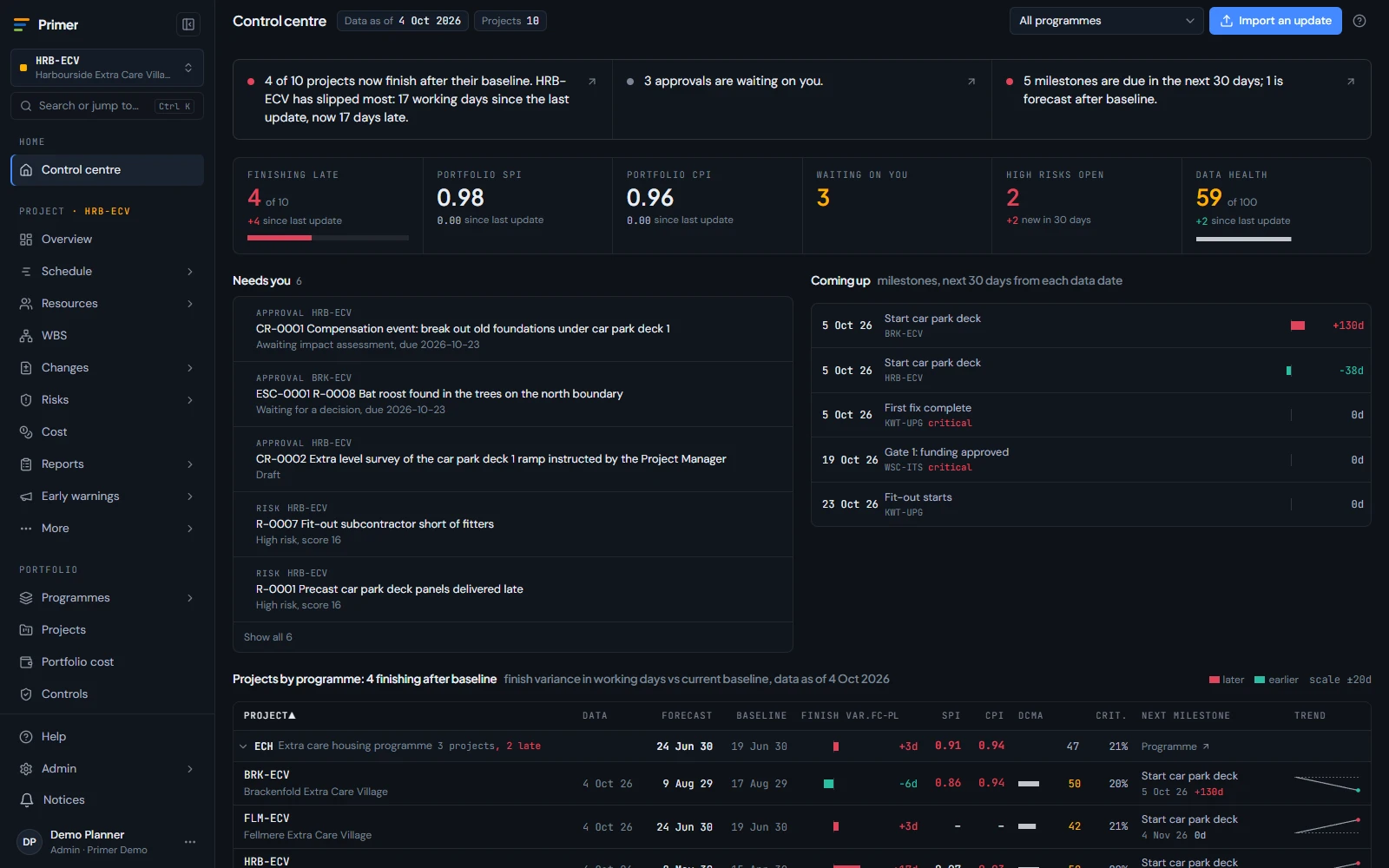Click the Programme external link arrow in the ECH row
The height and width of the screenshot is (868, 1389).
click(1206, 746)
